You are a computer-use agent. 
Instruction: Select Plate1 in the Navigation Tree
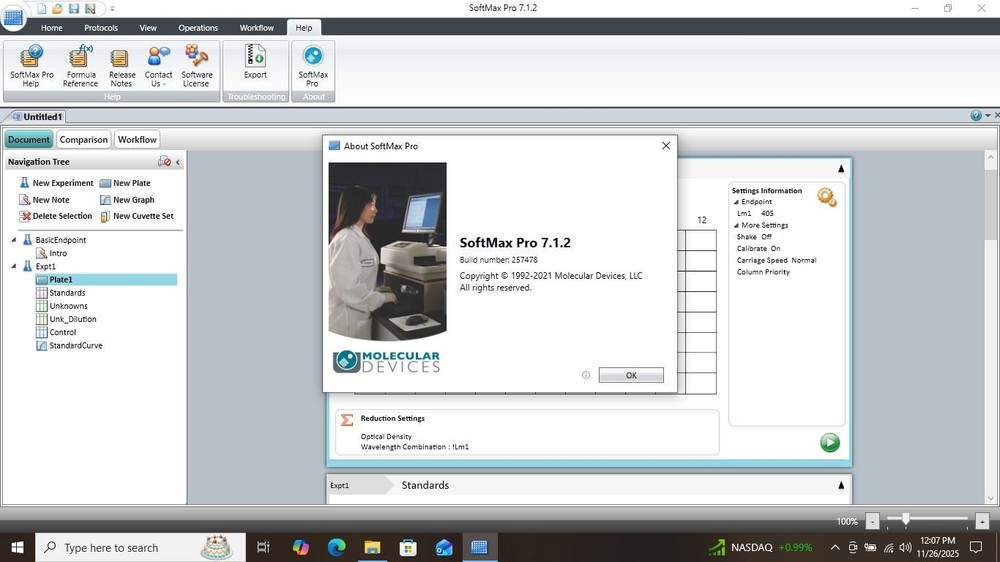click(x=106, y=279)
